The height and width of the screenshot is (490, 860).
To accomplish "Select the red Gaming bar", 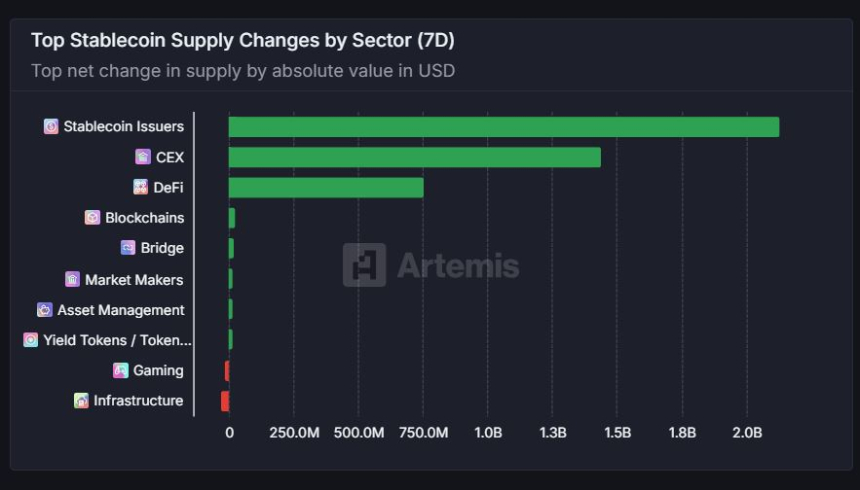I will [227, 371].
